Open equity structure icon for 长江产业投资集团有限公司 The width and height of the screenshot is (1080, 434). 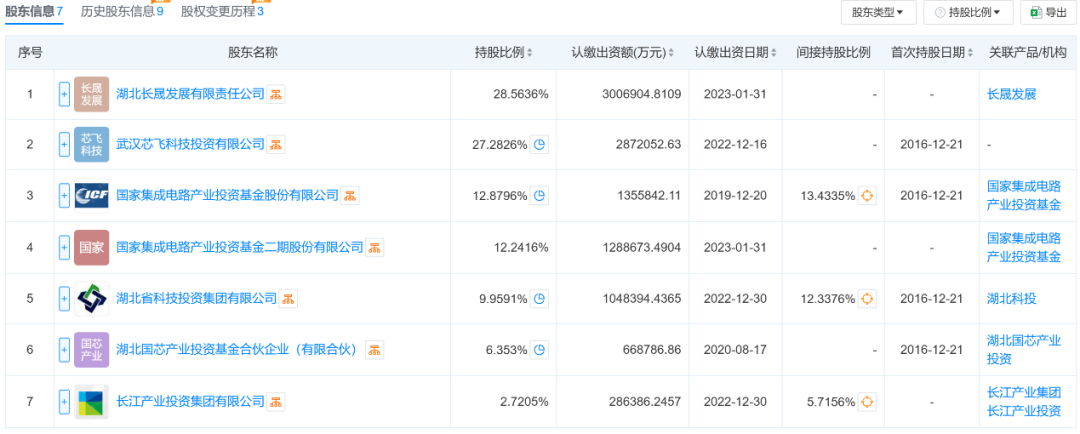[x=276, y=402]
